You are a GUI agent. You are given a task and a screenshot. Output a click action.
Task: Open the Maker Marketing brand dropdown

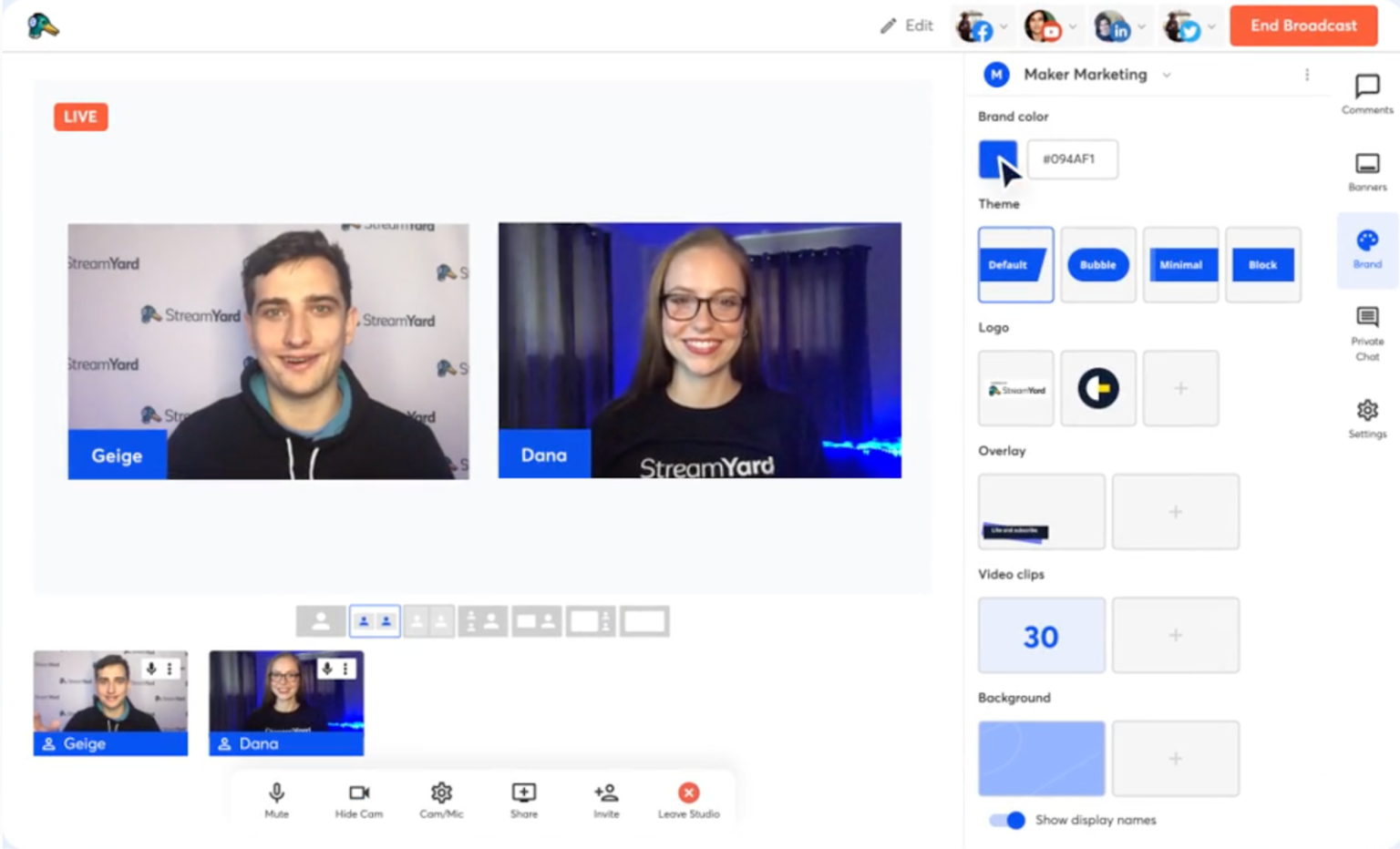[x=1168, y=75]
